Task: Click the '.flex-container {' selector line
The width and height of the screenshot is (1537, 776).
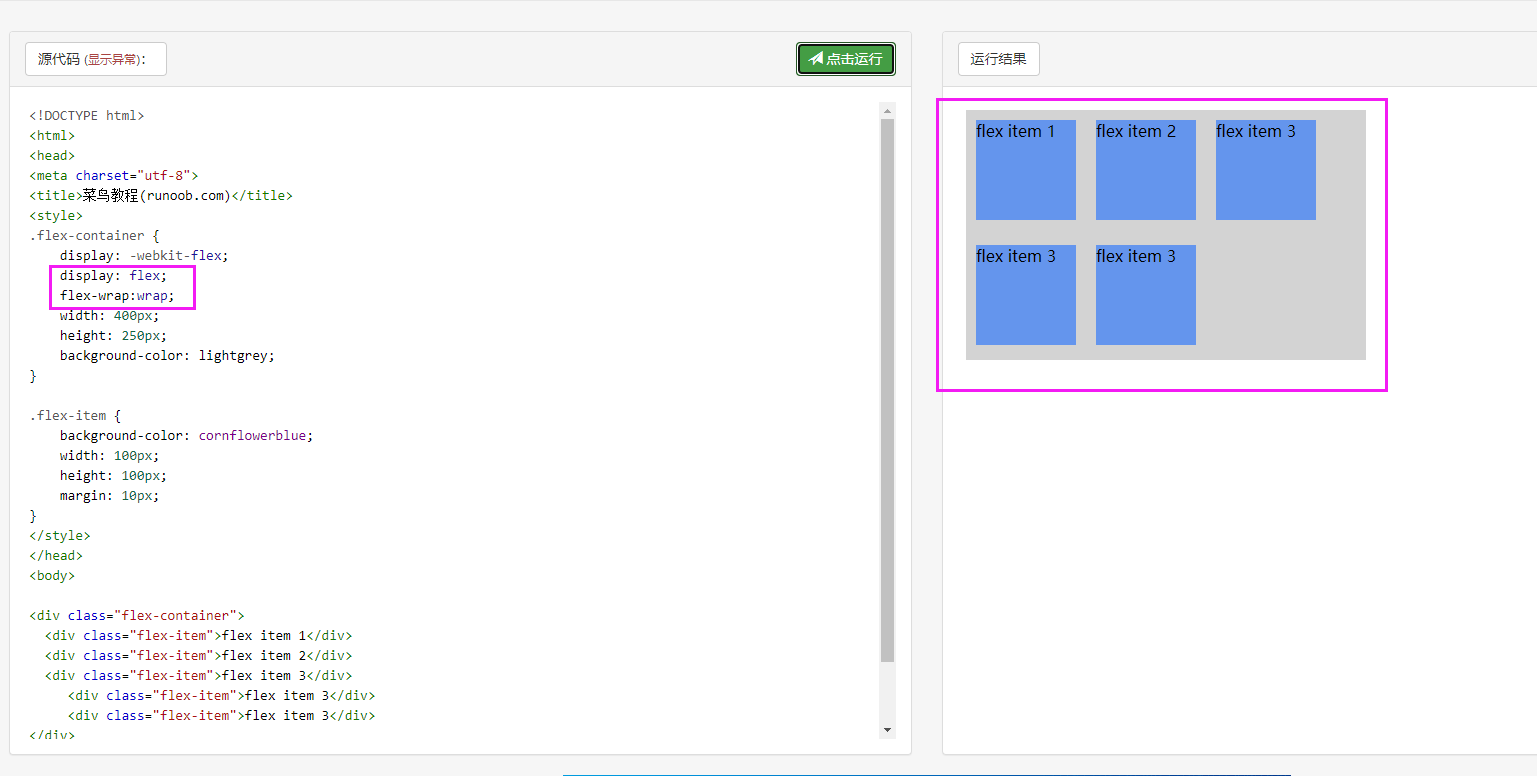Action: 95,235
